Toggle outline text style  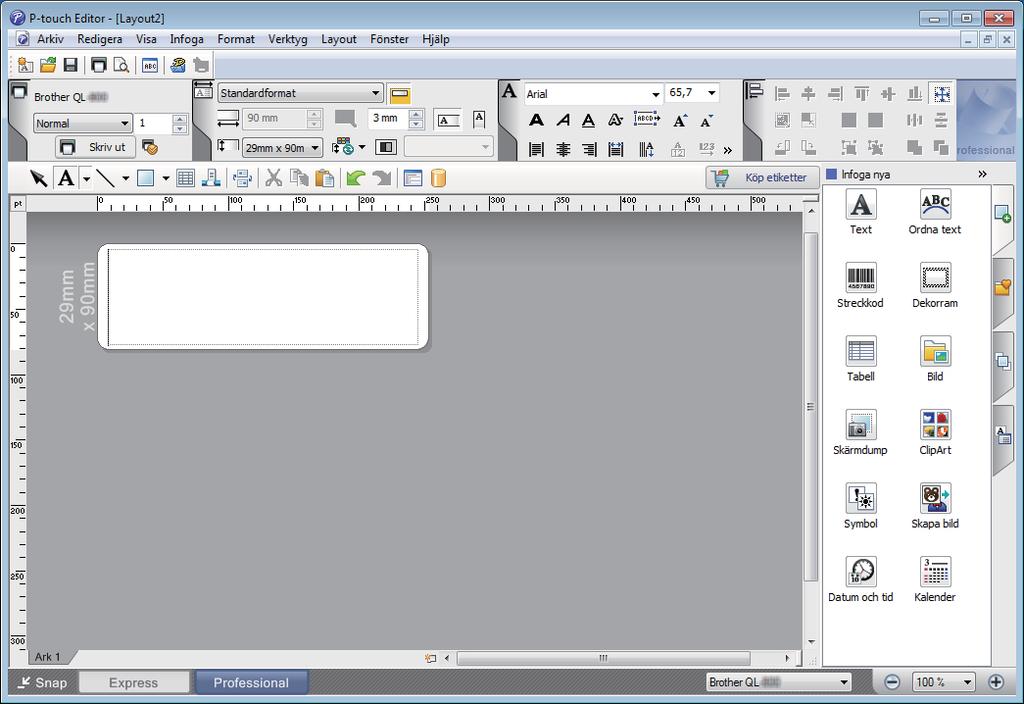(x=615, y=120)
